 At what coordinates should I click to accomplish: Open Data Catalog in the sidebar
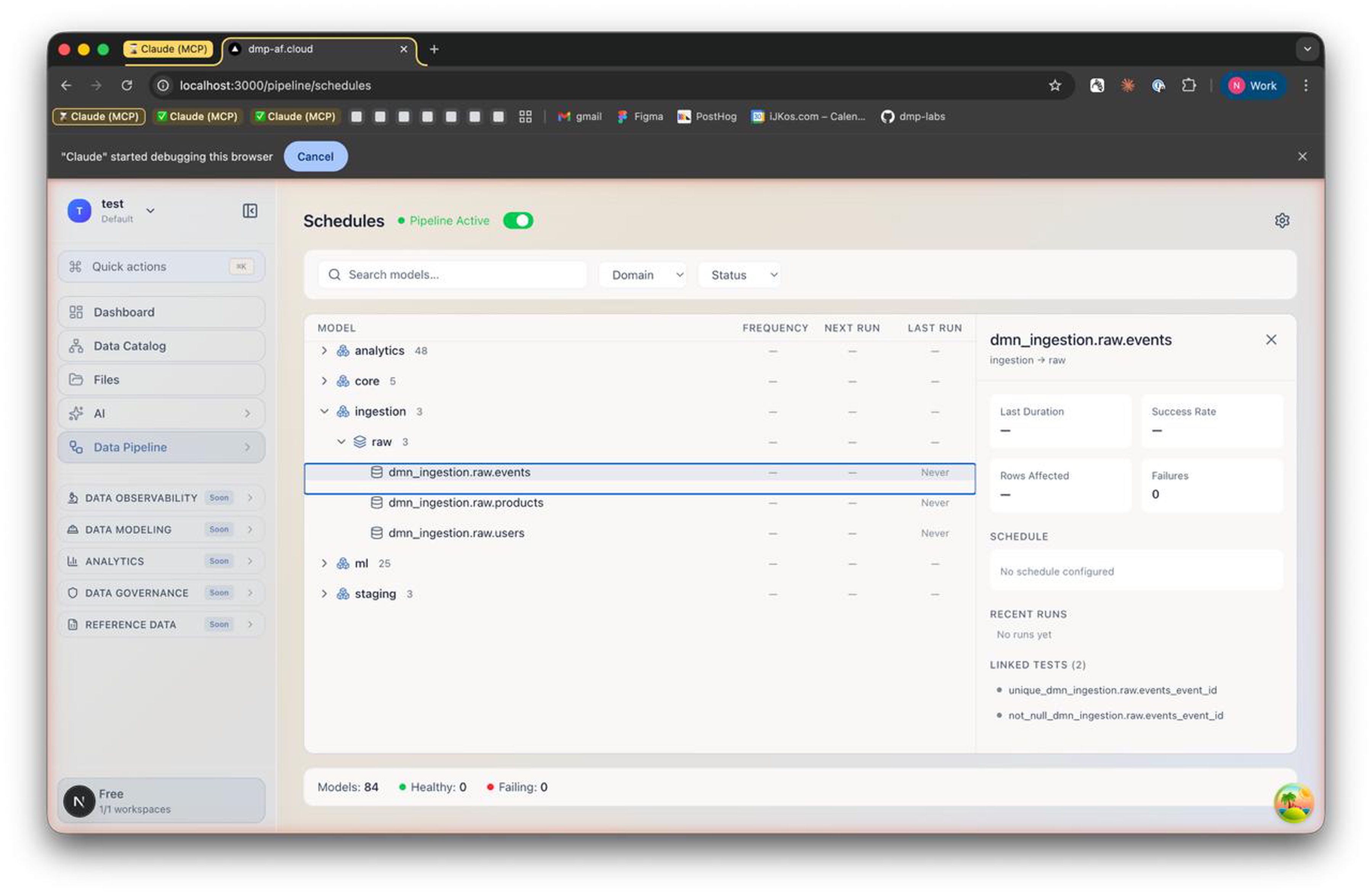tap(162, 346)
